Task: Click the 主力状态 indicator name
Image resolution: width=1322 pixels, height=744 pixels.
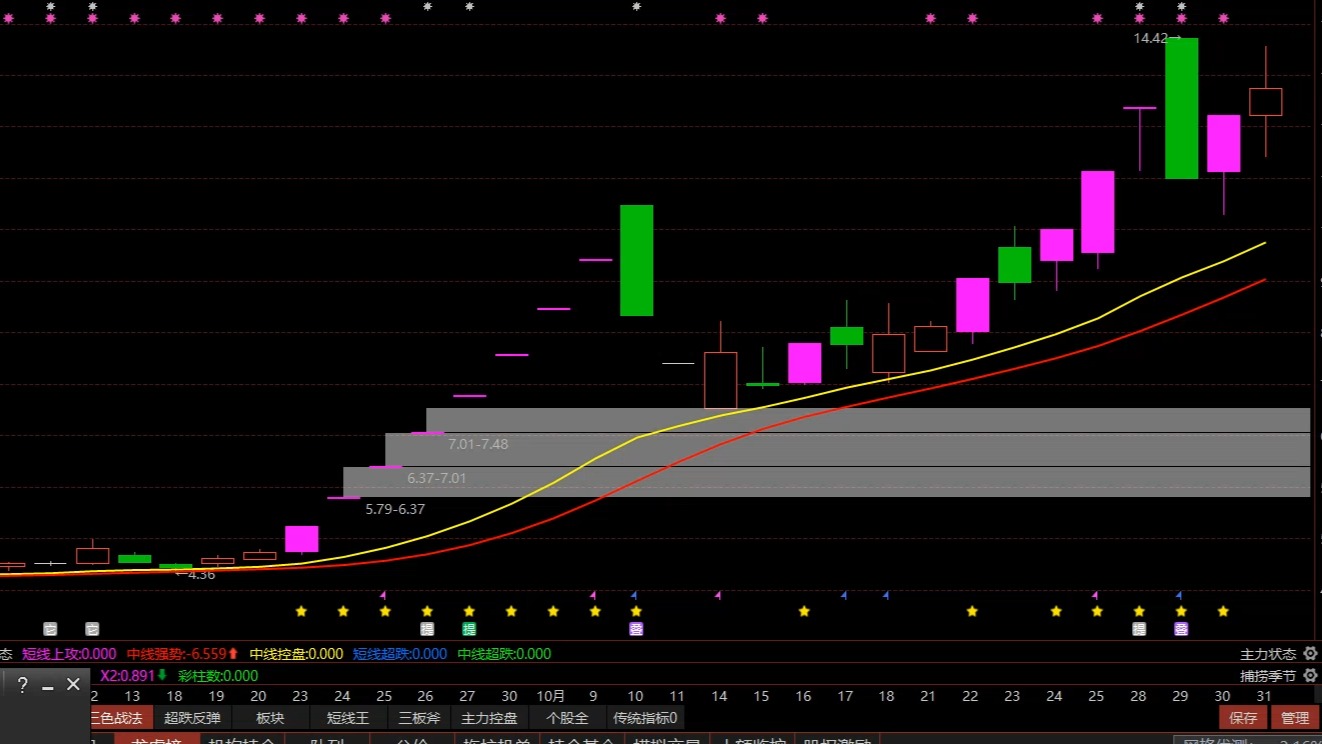Action: [x=1268, y=654]
